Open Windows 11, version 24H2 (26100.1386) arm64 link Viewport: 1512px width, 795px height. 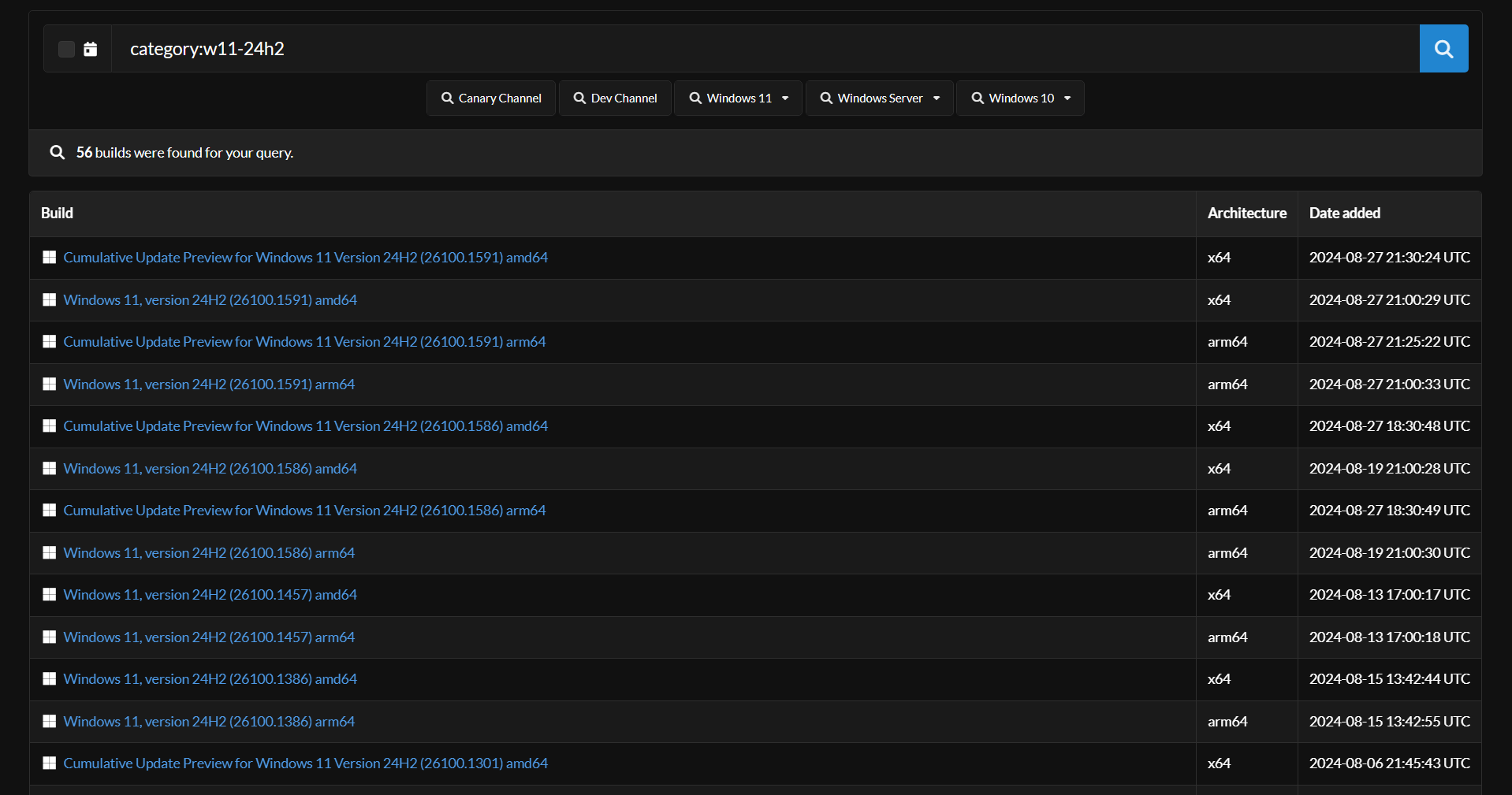coord(209,722)
